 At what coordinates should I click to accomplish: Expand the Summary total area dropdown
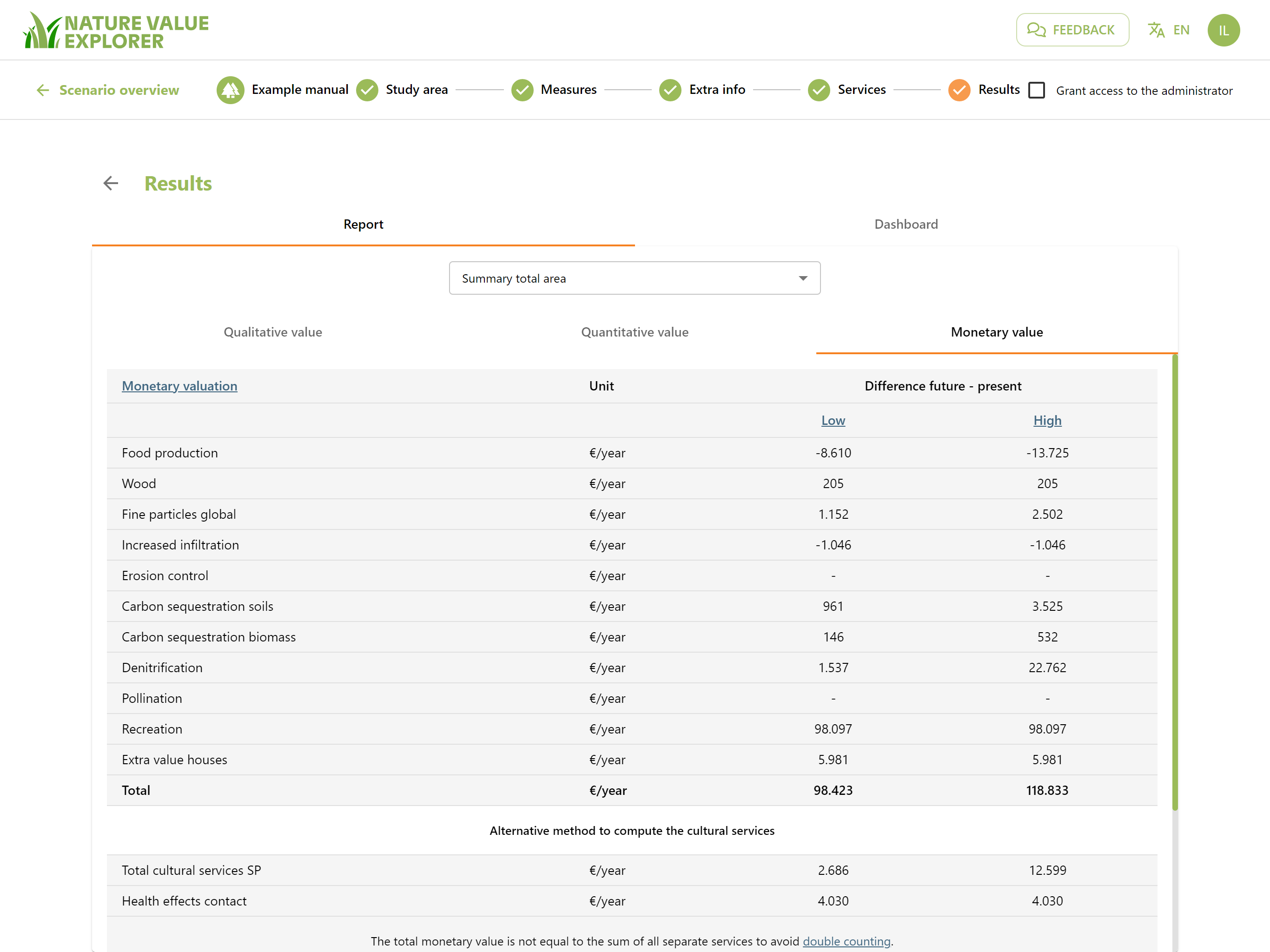(x=635, y=278)
